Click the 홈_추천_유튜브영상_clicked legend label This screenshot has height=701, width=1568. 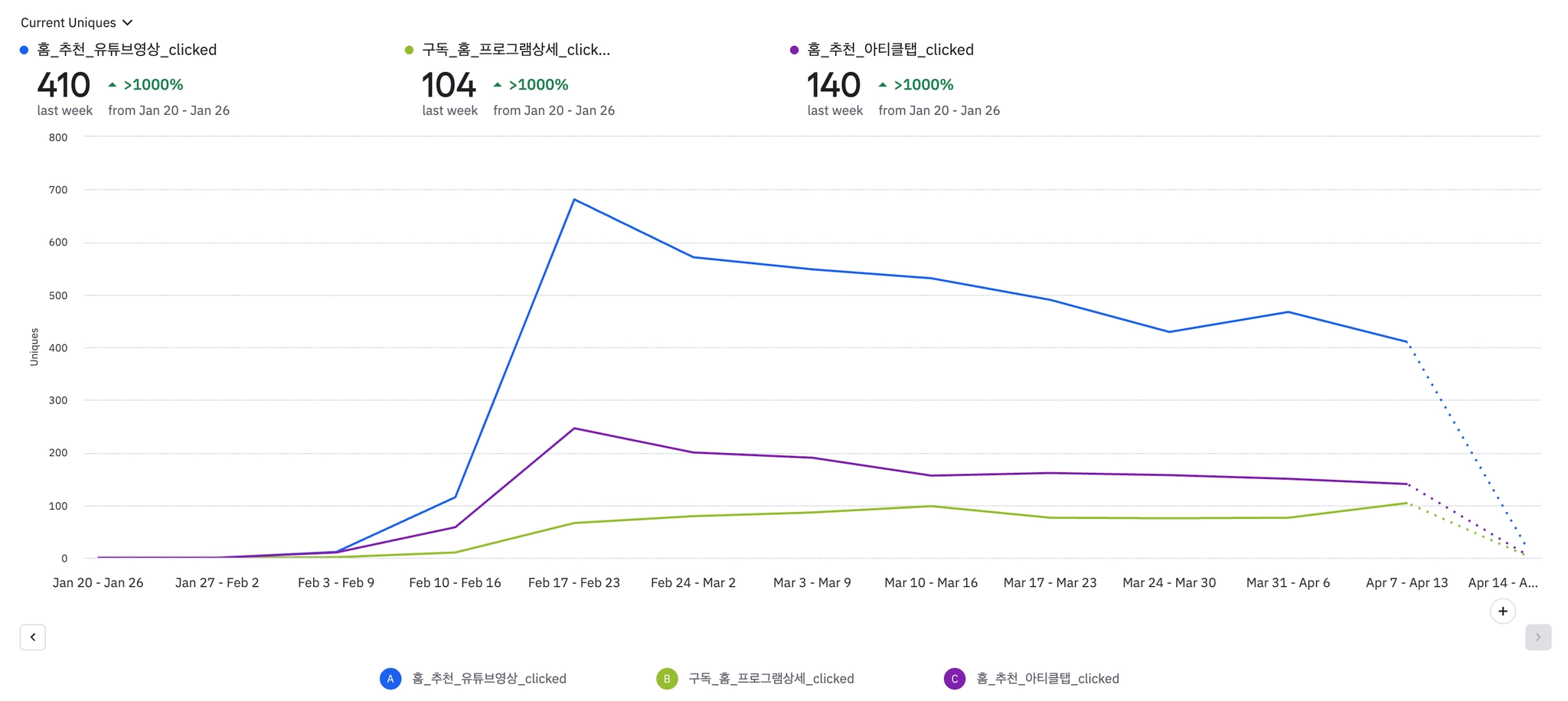(489, 679)
